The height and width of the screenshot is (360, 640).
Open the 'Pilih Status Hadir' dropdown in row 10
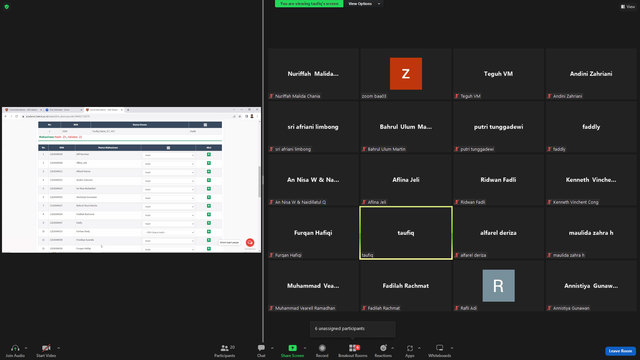tap(168, 232)
